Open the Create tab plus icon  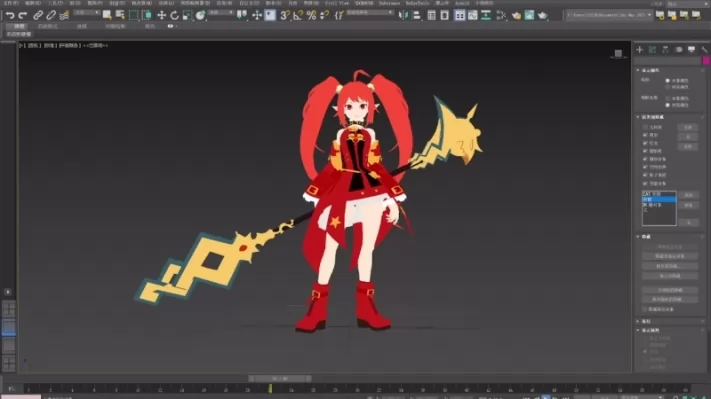(x=640, y=49)
